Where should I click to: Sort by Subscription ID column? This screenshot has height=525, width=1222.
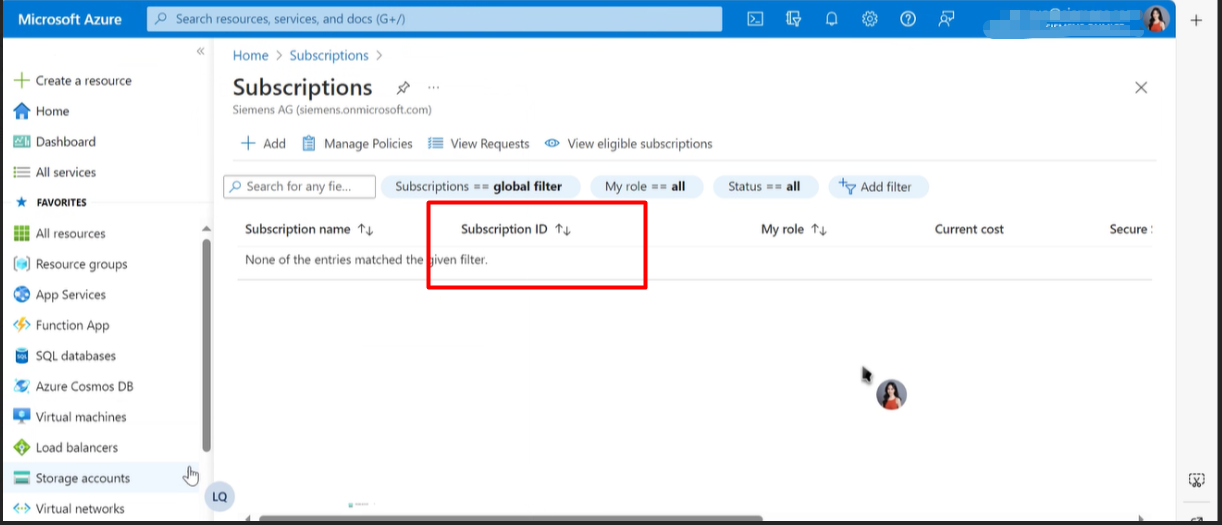point(516,230)
